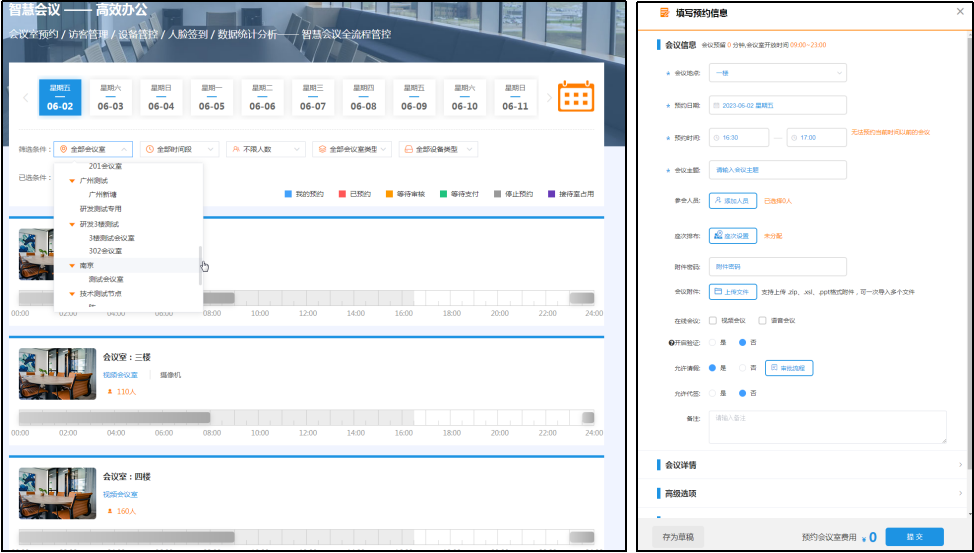This screenshot has width=974, height=553.
Task: Click the blue 提交 button
Action: (915, 537)
